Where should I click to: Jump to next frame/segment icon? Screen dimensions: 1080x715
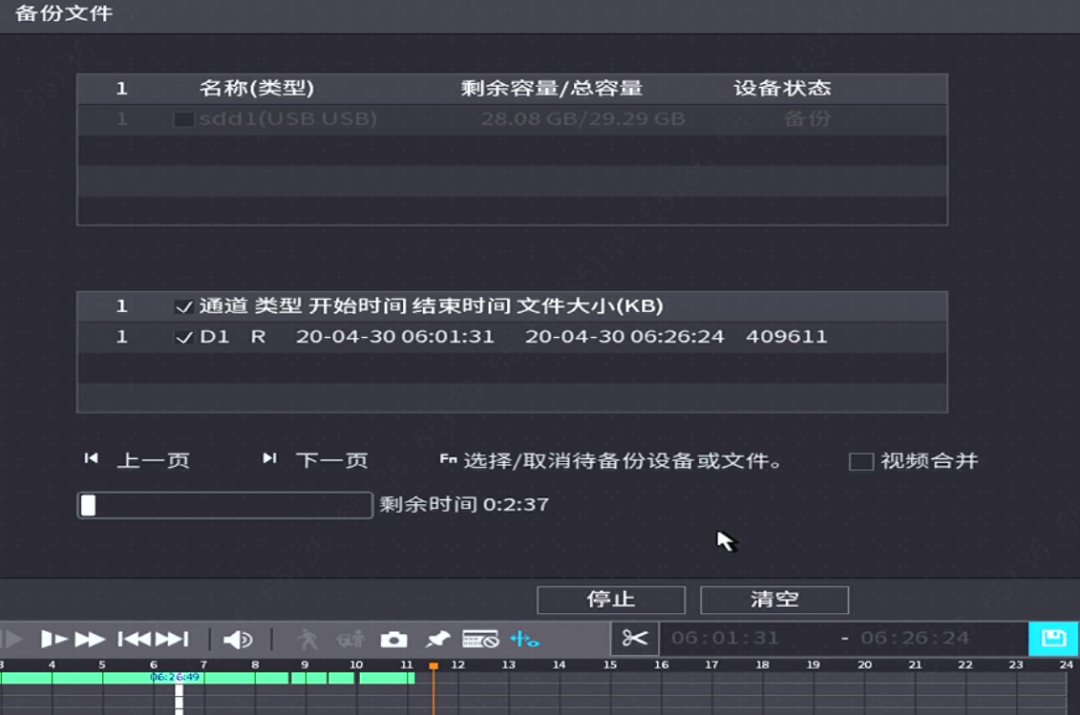(172, 639)
